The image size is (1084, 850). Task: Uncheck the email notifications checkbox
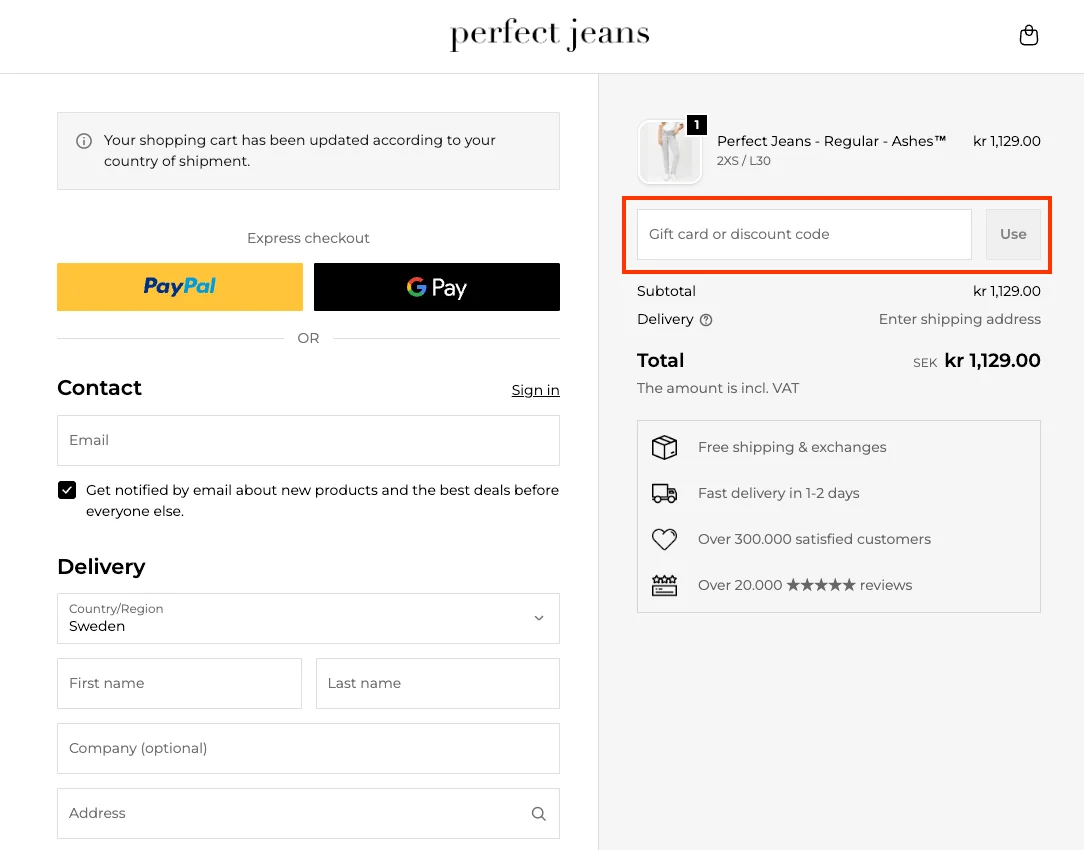pos(67,490)
